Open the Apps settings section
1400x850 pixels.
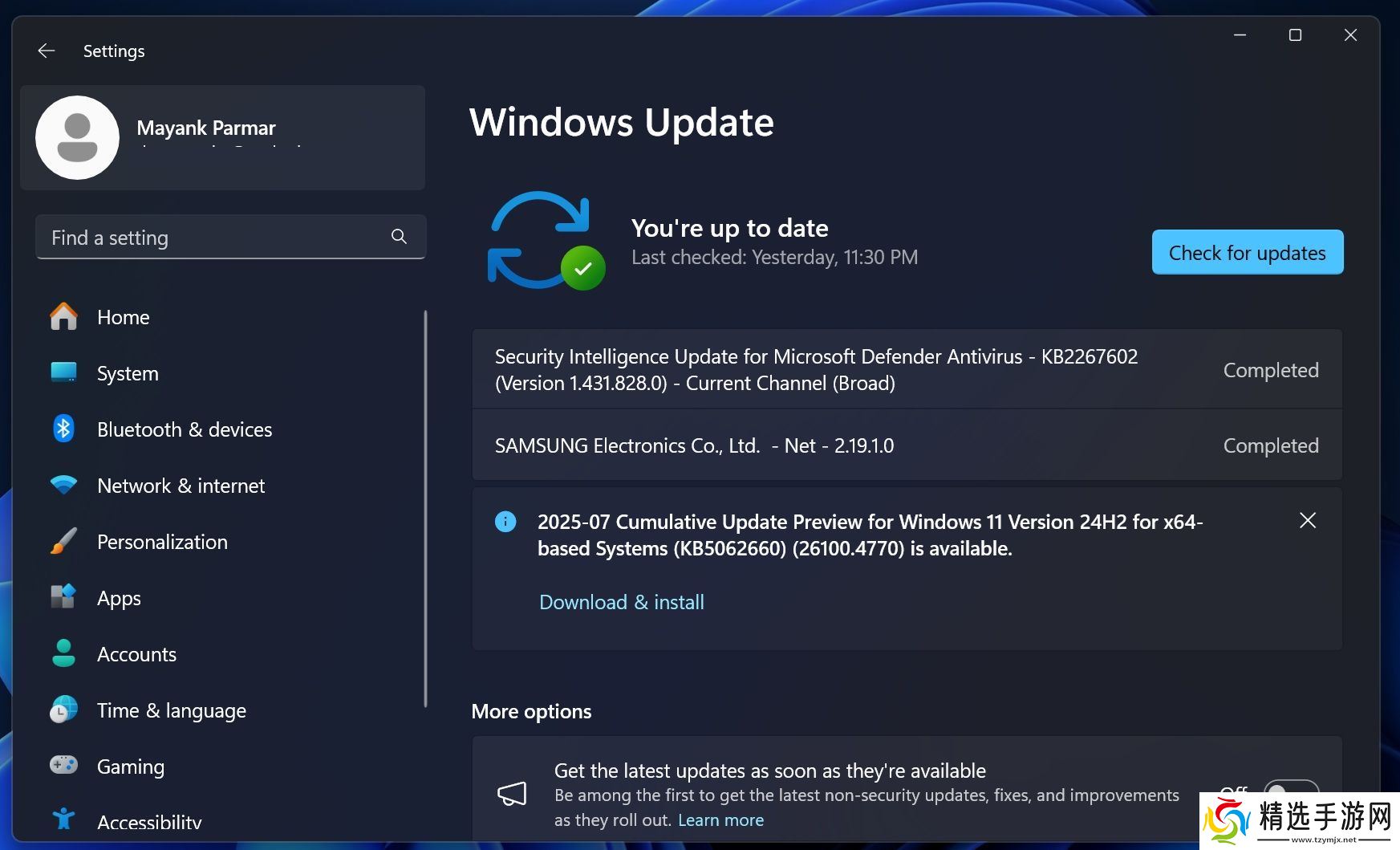coord(119,599)
